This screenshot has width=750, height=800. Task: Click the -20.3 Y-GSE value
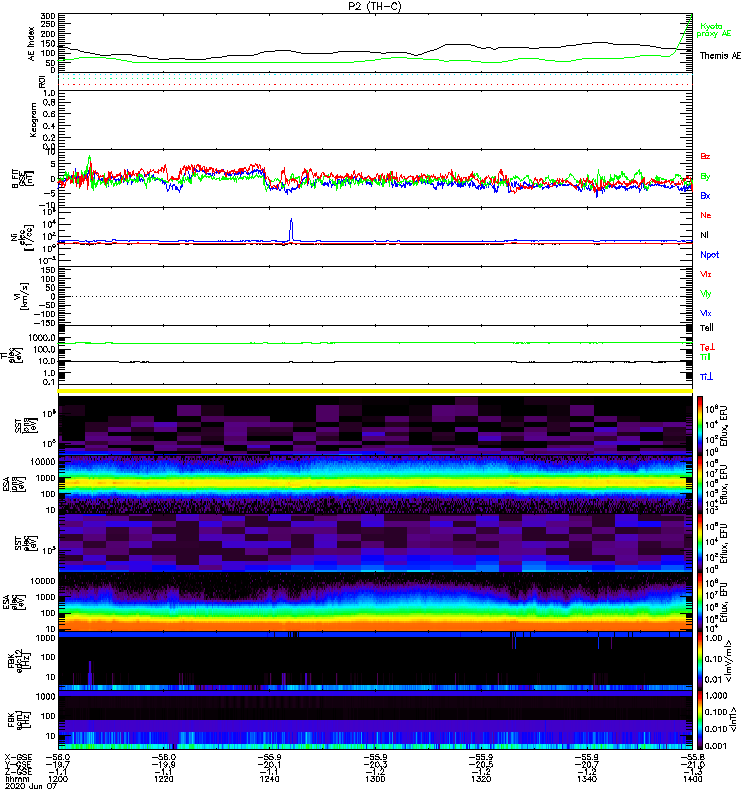tap(375, 764)
